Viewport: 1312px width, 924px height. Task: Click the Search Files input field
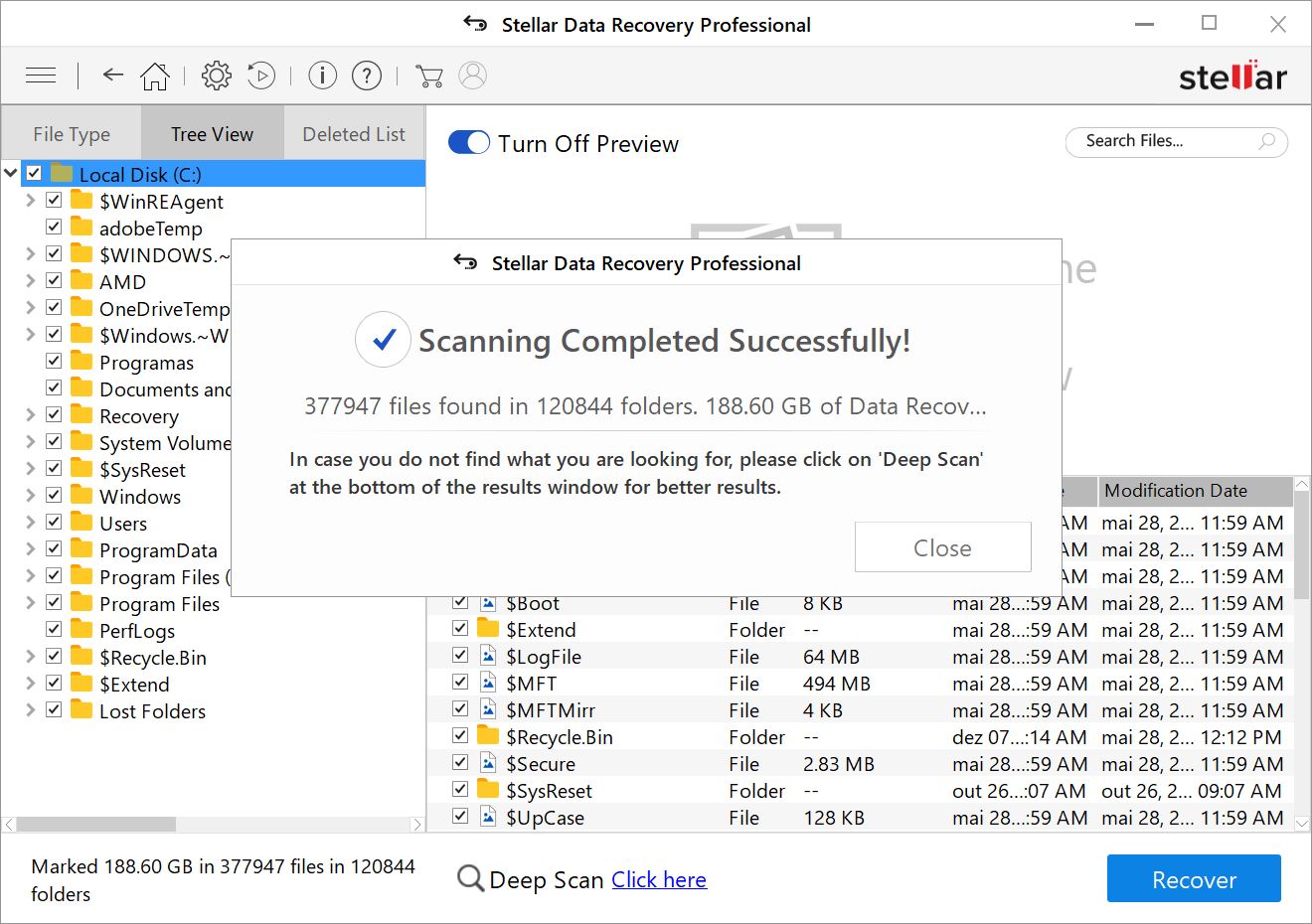pos(1176,142)
